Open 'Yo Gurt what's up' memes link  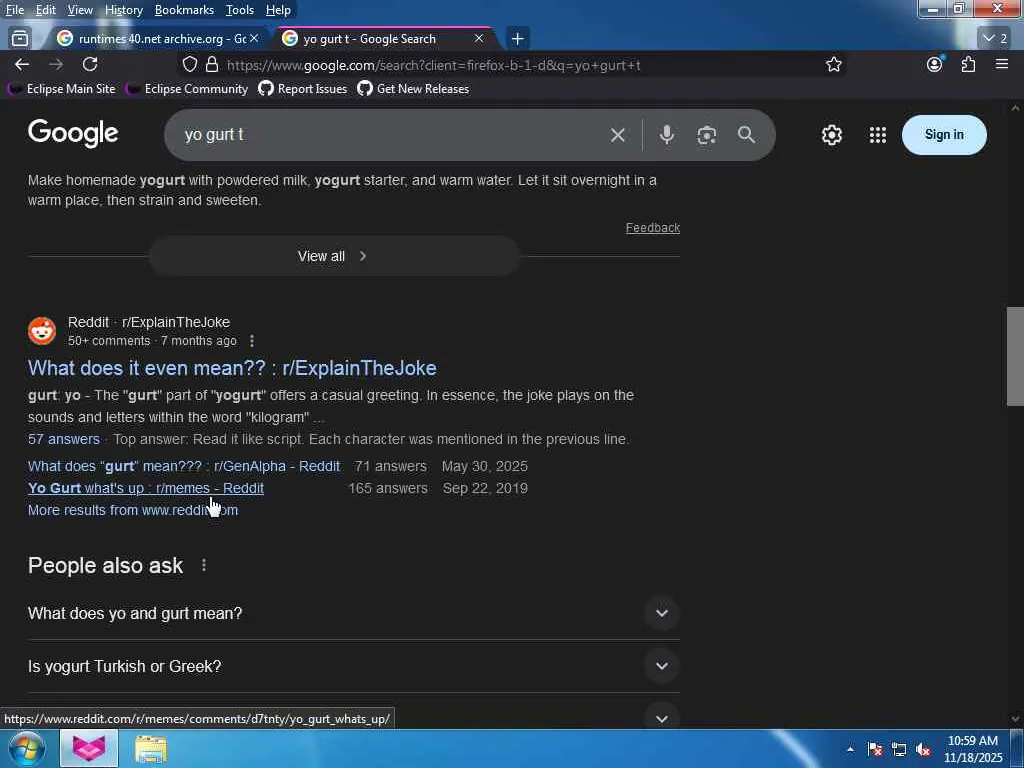[x=146, y=488]
